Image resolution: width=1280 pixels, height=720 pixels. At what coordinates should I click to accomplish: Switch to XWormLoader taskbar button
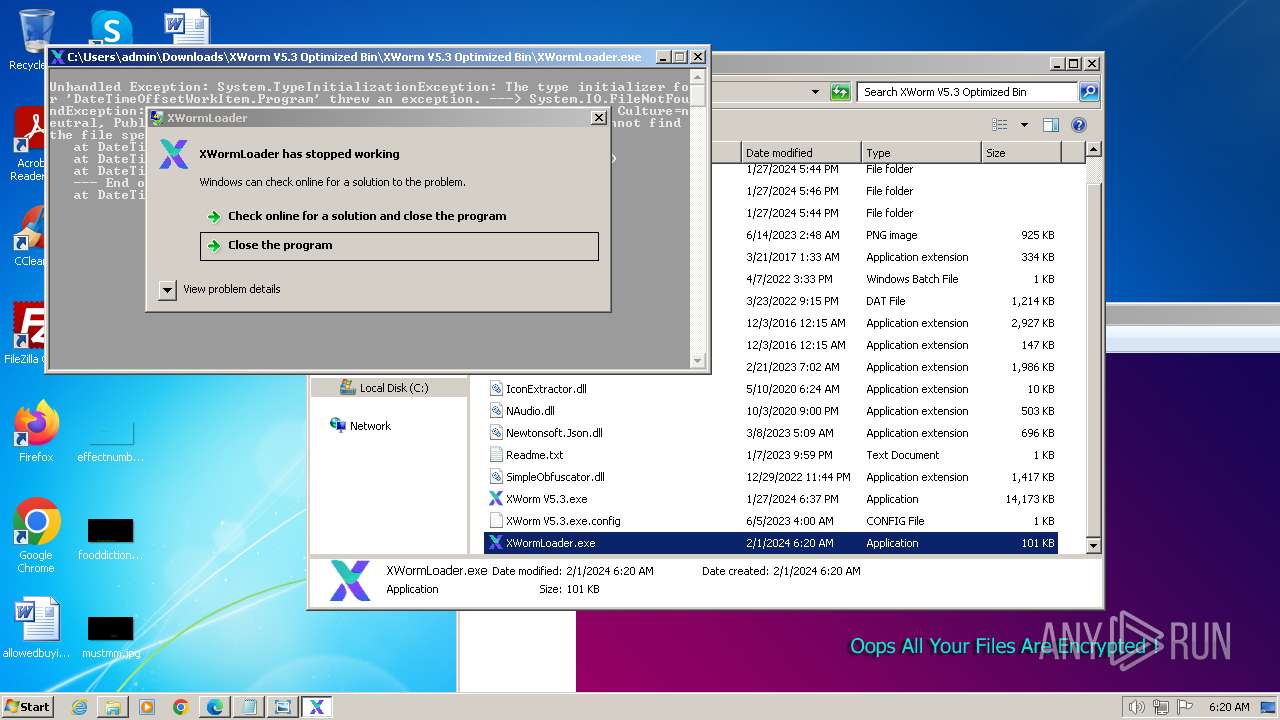pyautogui.click(x=317, y=707)
